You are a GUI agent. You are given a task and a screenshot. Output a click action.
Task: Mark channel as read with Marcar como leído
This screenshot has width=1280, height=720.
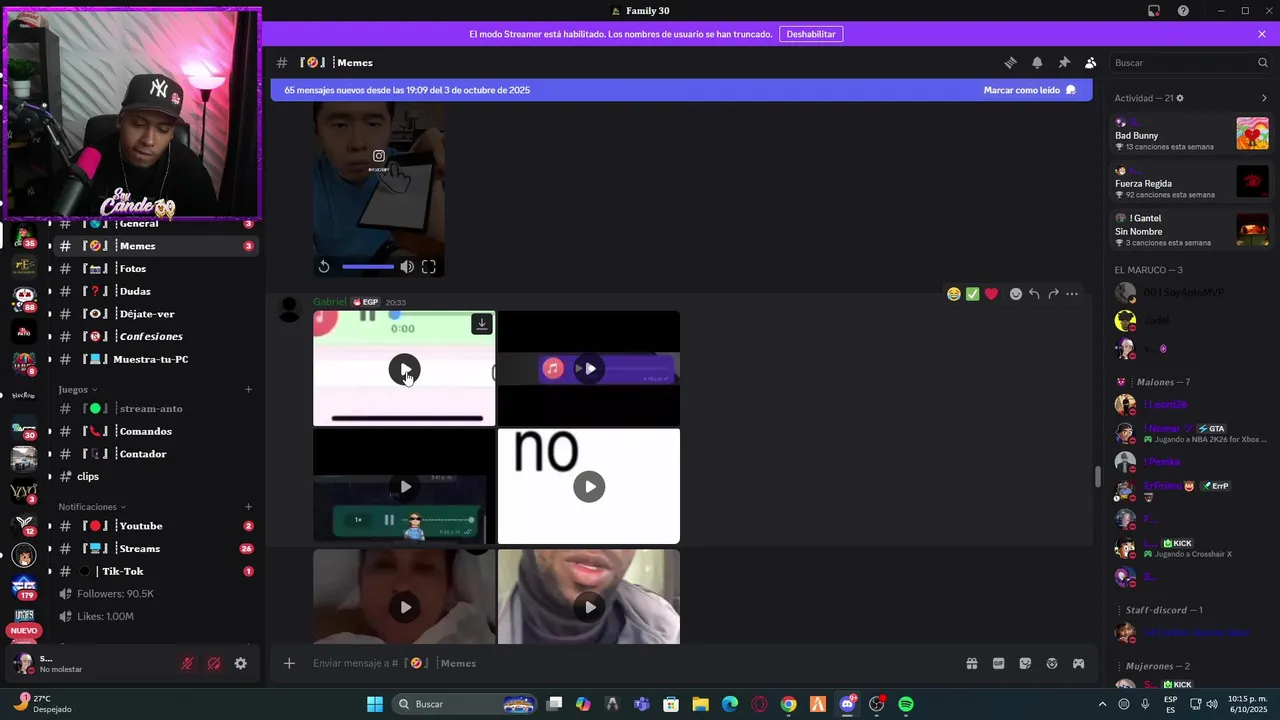[1029, 90]
